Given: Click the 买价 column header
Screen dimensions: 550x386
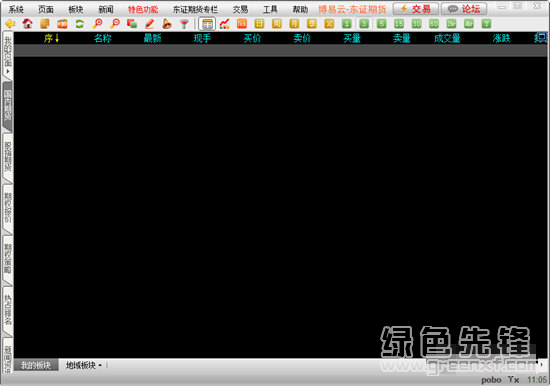Looking at the screenshot, I should pos(252,38).
